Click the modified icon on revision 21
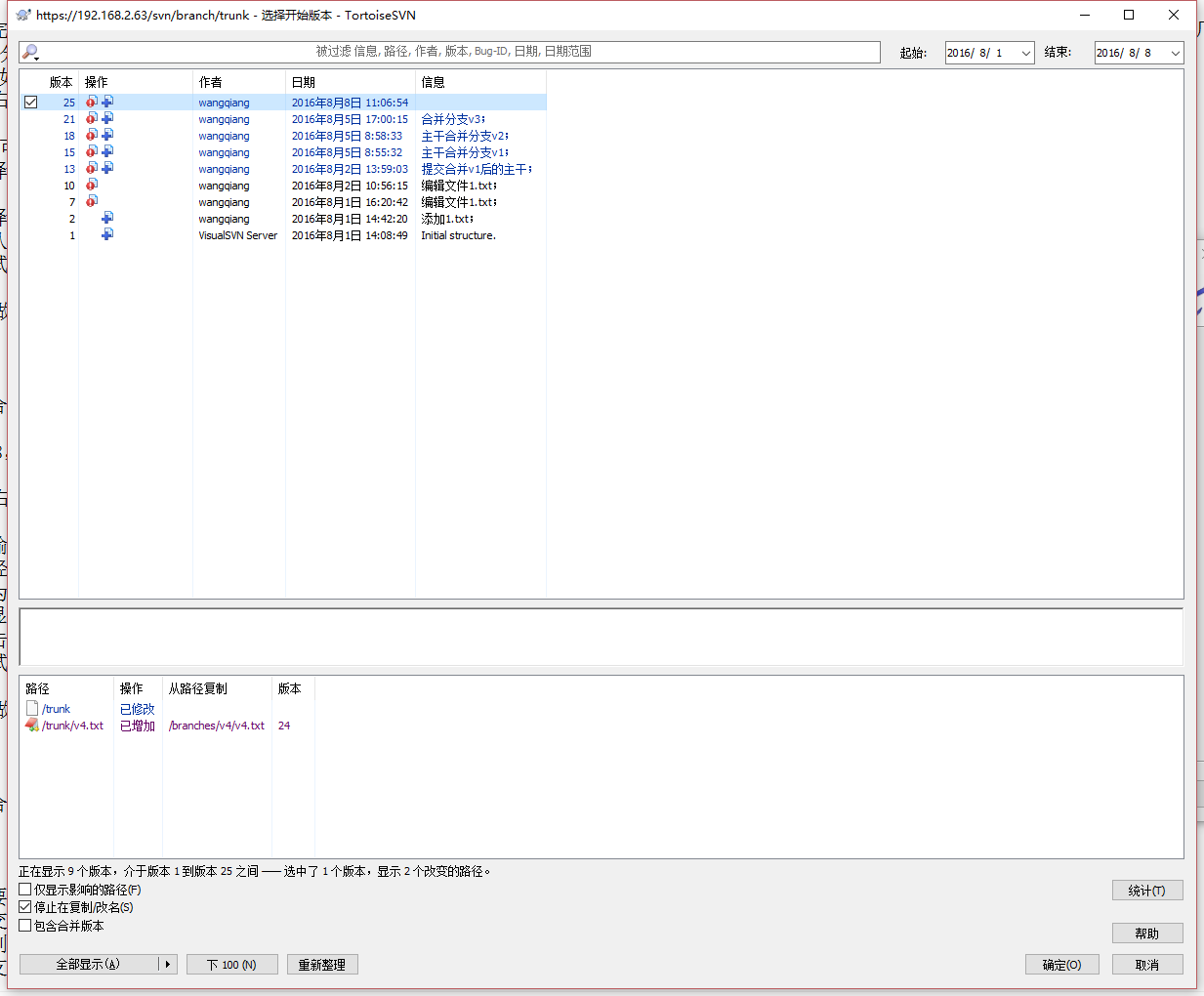This screenshot has width=1204, height=996. coord(92,118)
